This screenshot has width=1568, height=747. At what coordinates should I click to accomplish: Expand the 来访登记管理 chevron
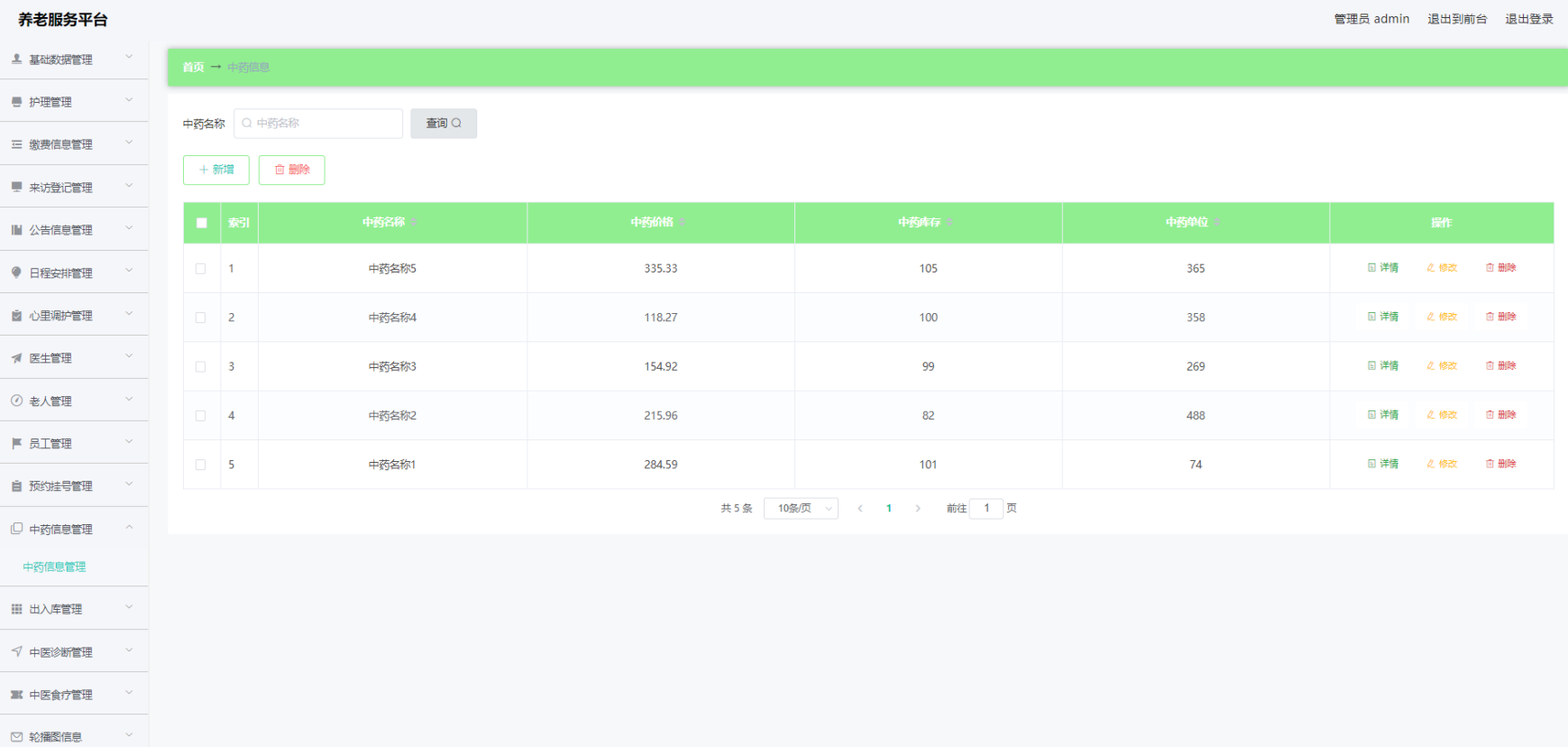[129, 185]
